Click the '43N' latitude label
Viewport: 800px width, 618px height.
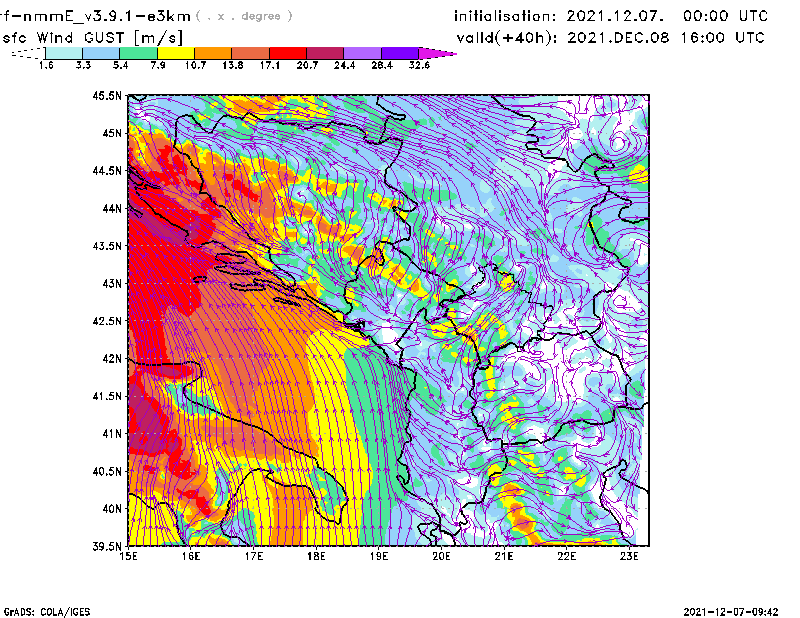coord(113,283)
